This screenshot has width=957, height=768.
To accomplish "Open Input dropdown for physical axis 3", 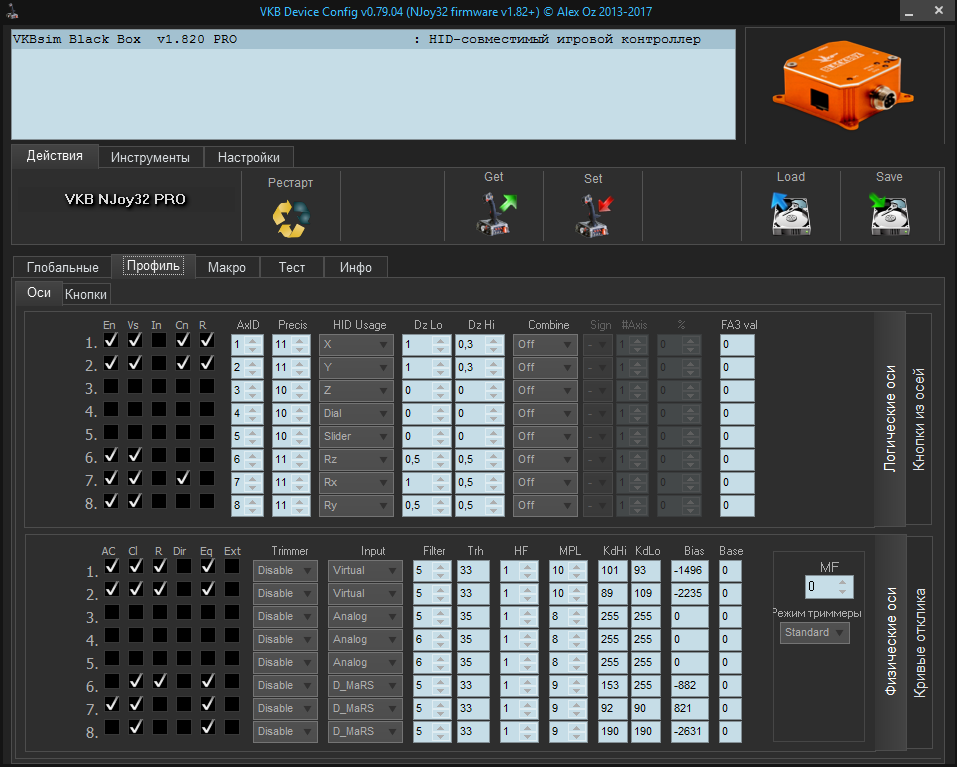I will click(365, 617).
